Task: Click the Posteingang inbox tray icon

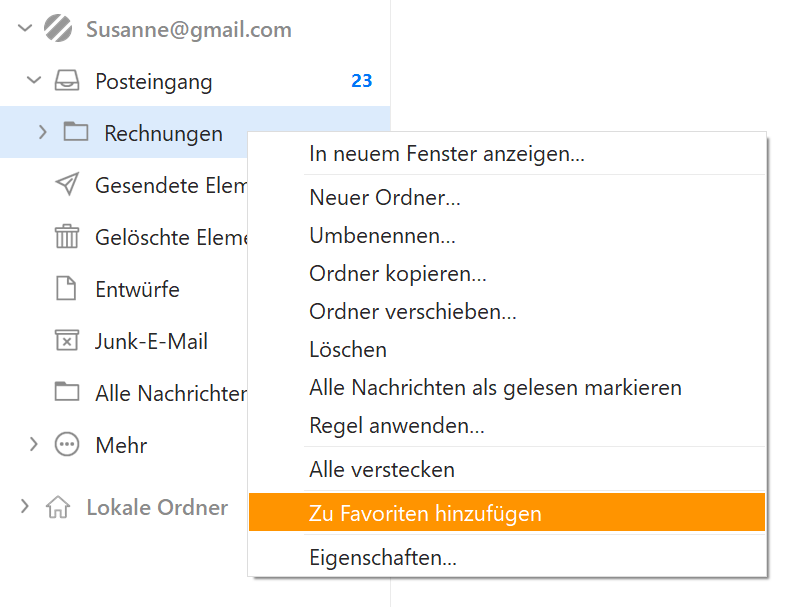Action: click(x=67, y=81)
